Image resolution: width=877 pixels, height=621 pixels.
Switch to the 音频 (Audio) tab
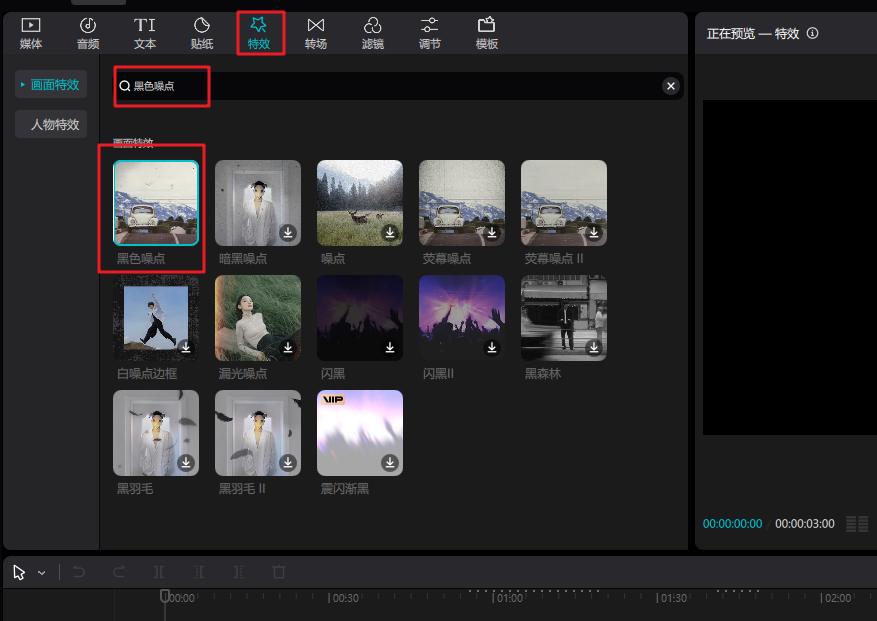pos(88,33)
